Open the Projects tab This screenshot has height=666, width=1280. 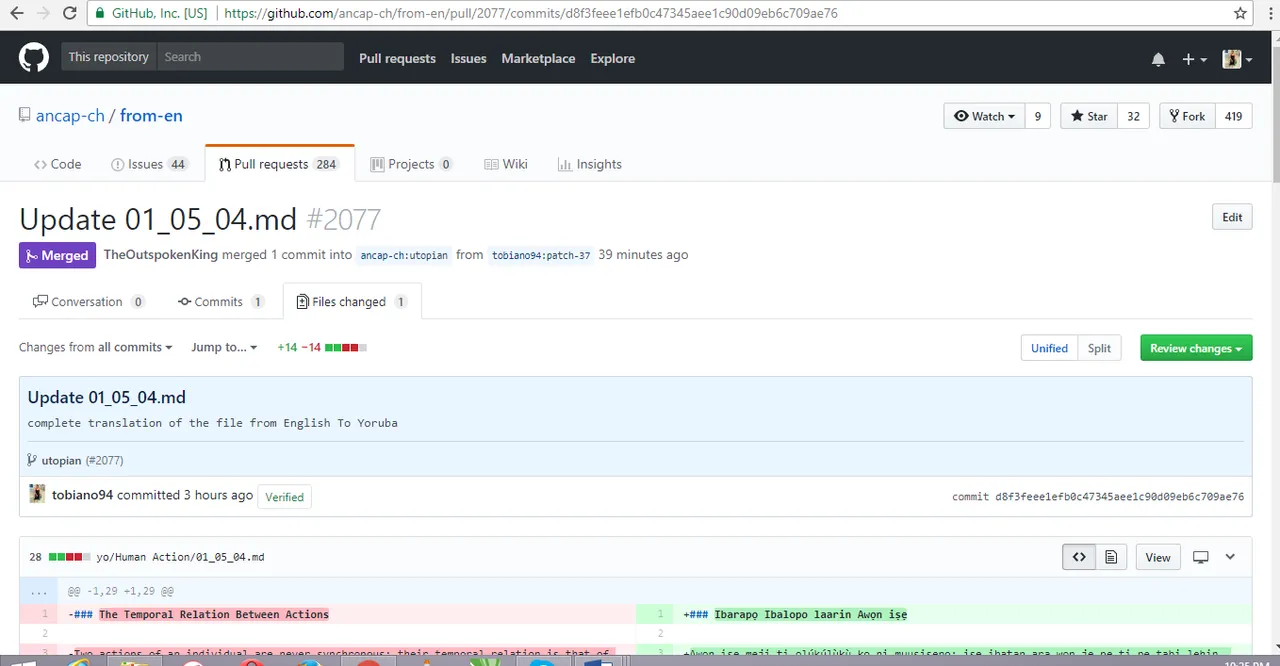[411, 164]
